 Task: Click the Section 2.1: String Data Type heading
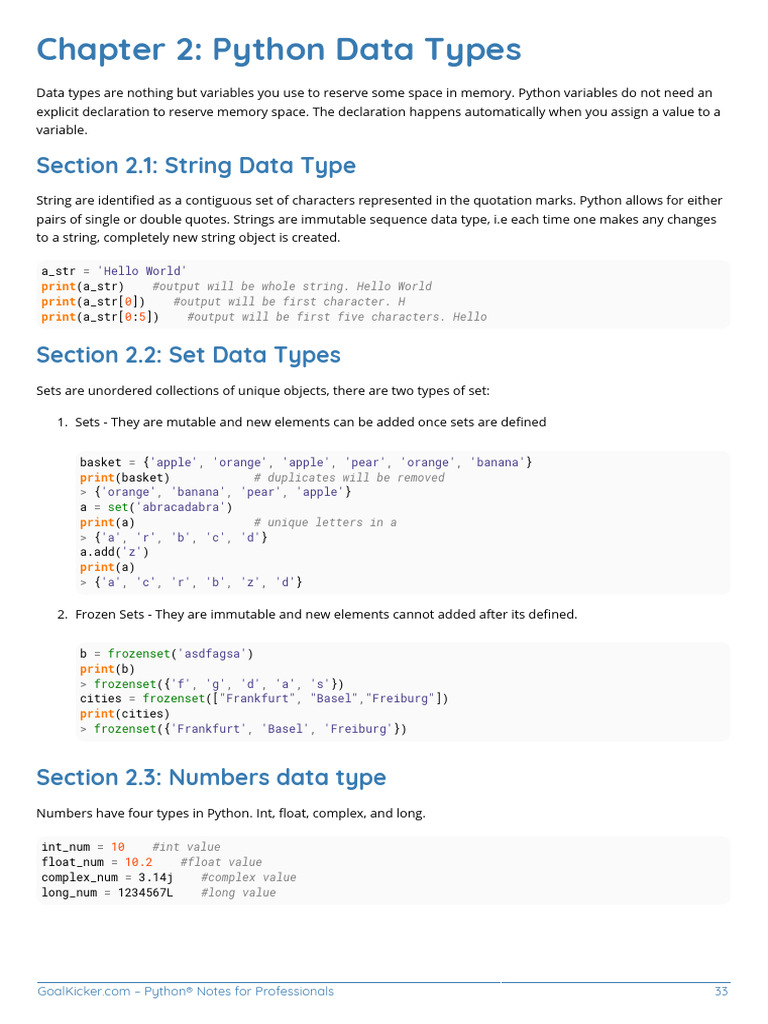point(196,165)
